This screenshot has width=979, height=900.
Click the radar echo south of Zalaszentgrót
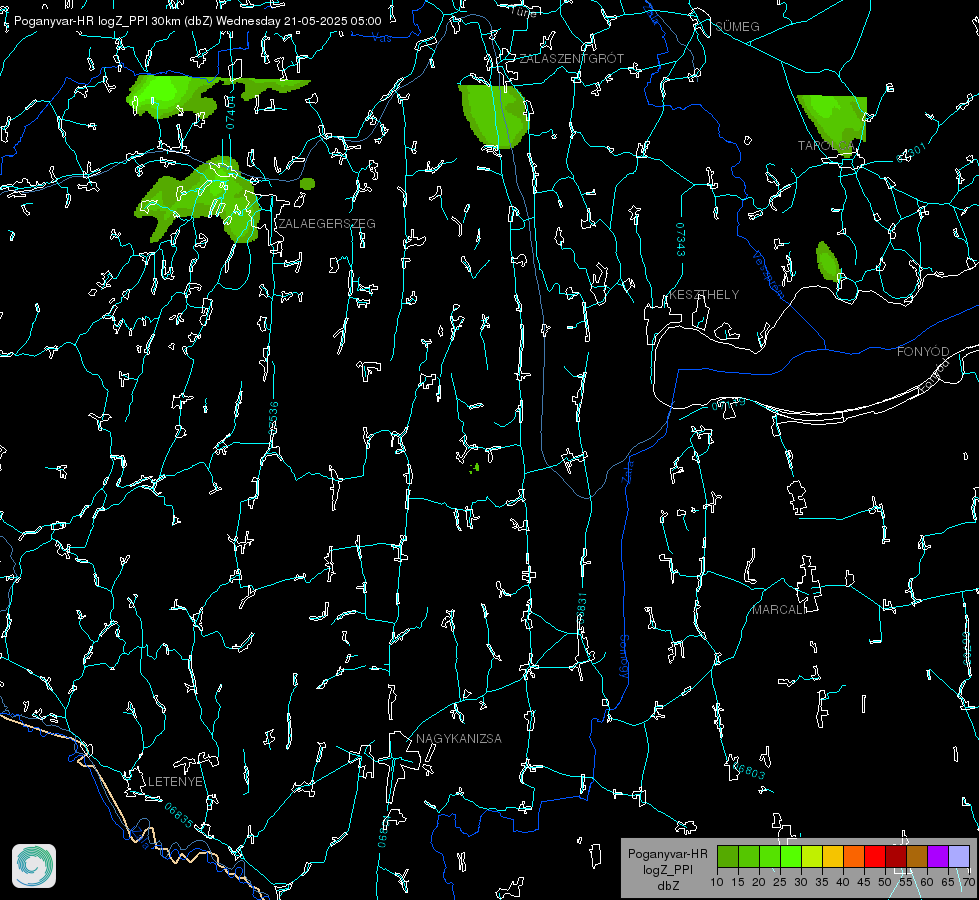[493, 116]
